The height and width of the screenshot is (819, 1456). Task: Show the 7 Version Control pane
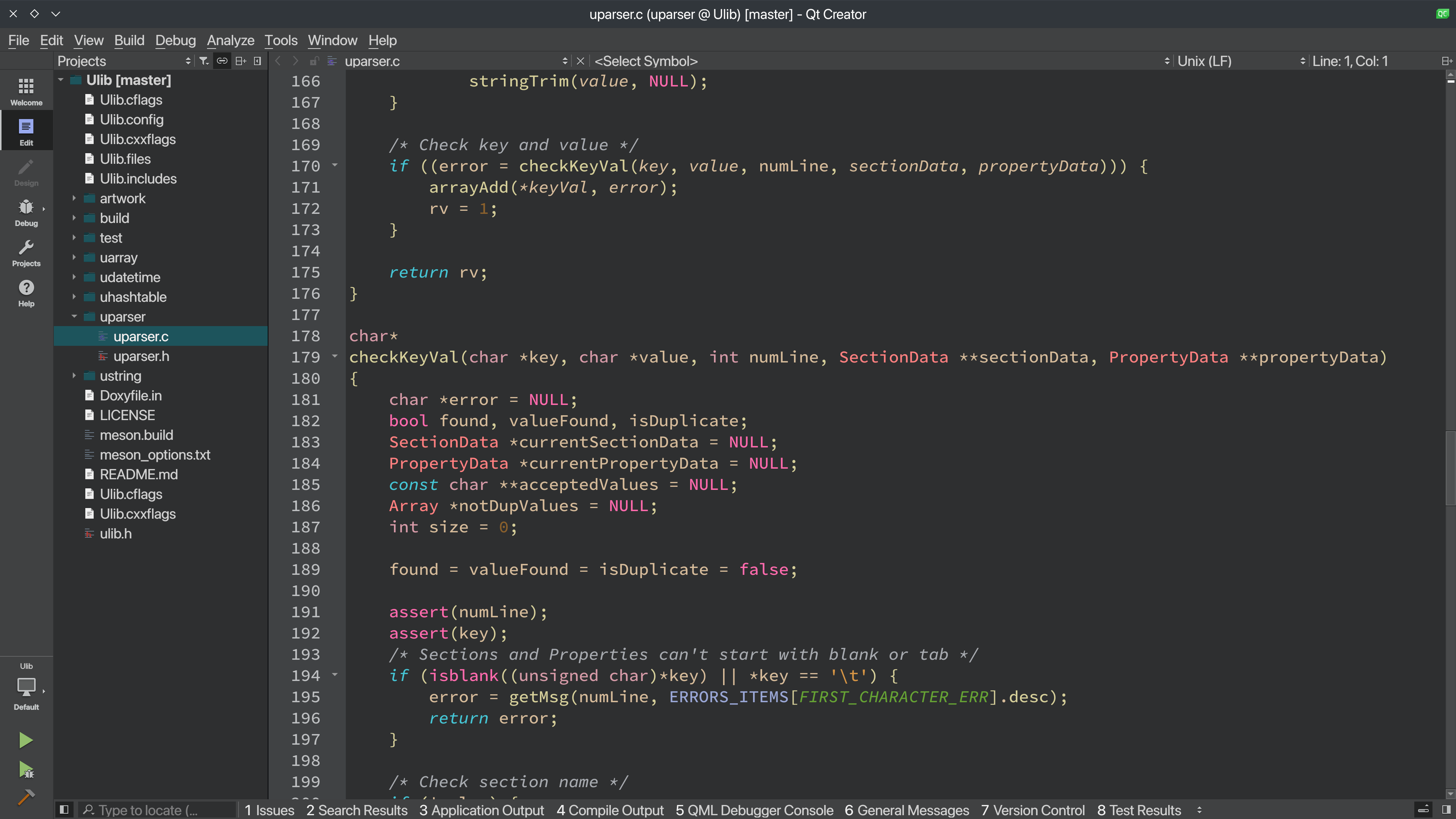click(1032, 810)
